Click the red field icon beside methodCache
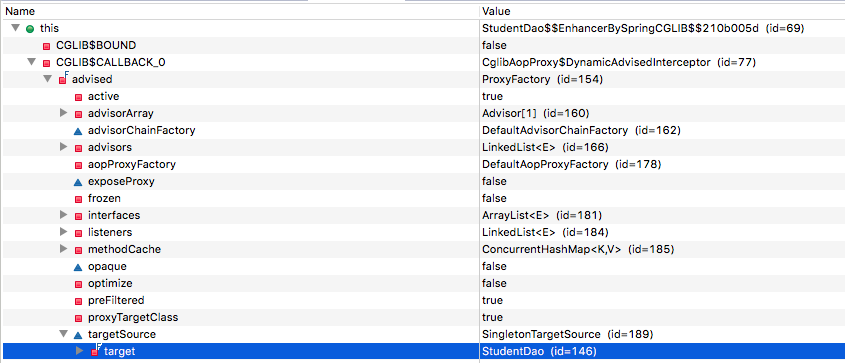The image size is (845, 363). click(x=78, y=250)
